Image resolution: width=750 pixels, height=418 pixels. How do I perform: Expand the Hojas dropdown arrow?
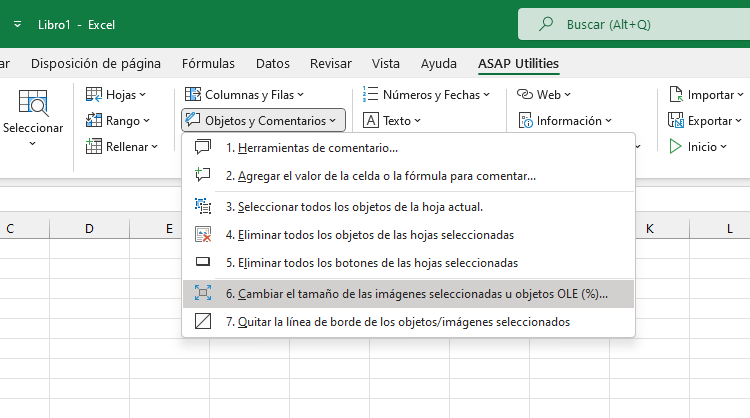click(143, 95)
